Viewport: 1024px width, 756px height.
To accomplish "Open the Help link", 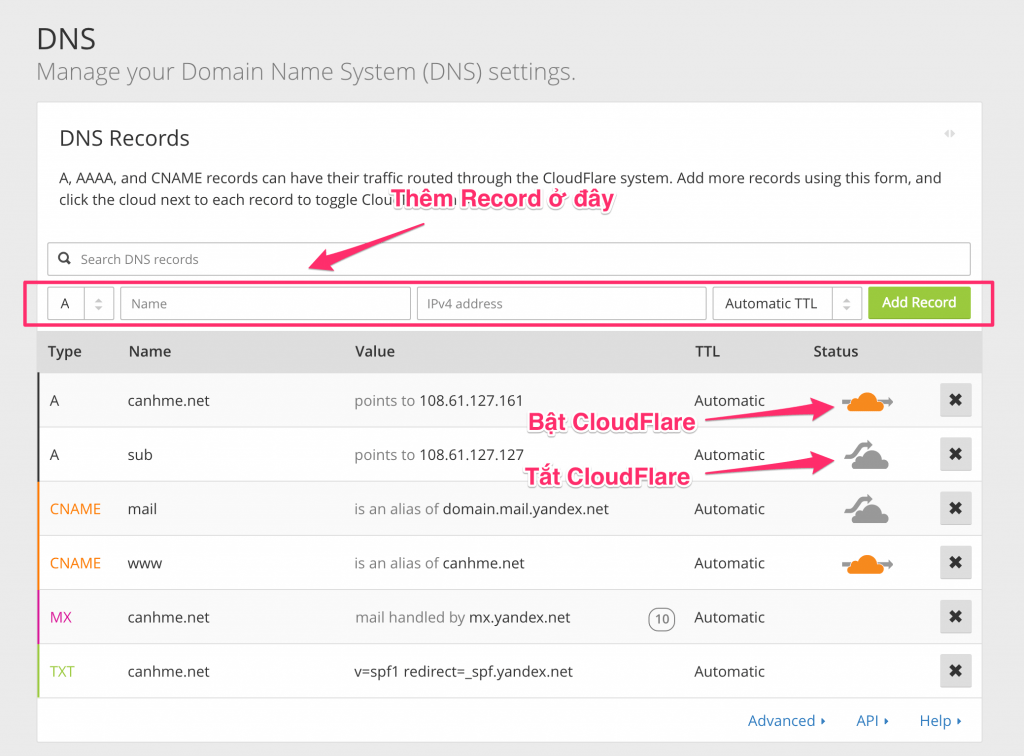I will point(940,720).
